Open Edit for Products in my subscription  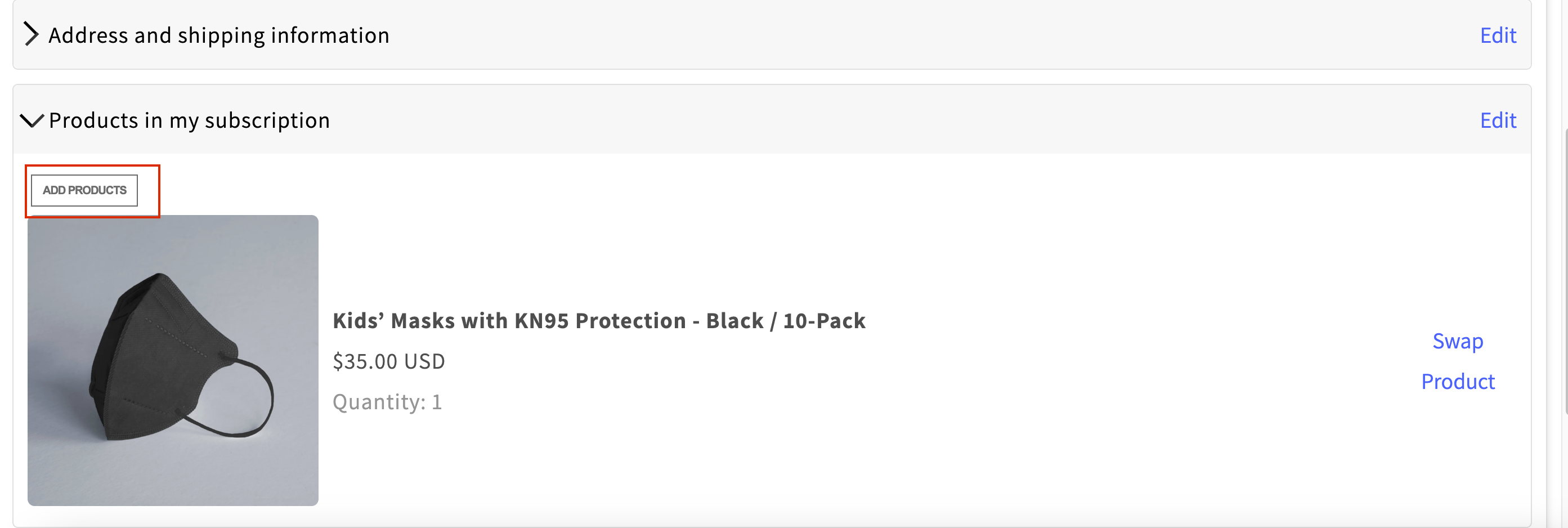[1498, 120]
